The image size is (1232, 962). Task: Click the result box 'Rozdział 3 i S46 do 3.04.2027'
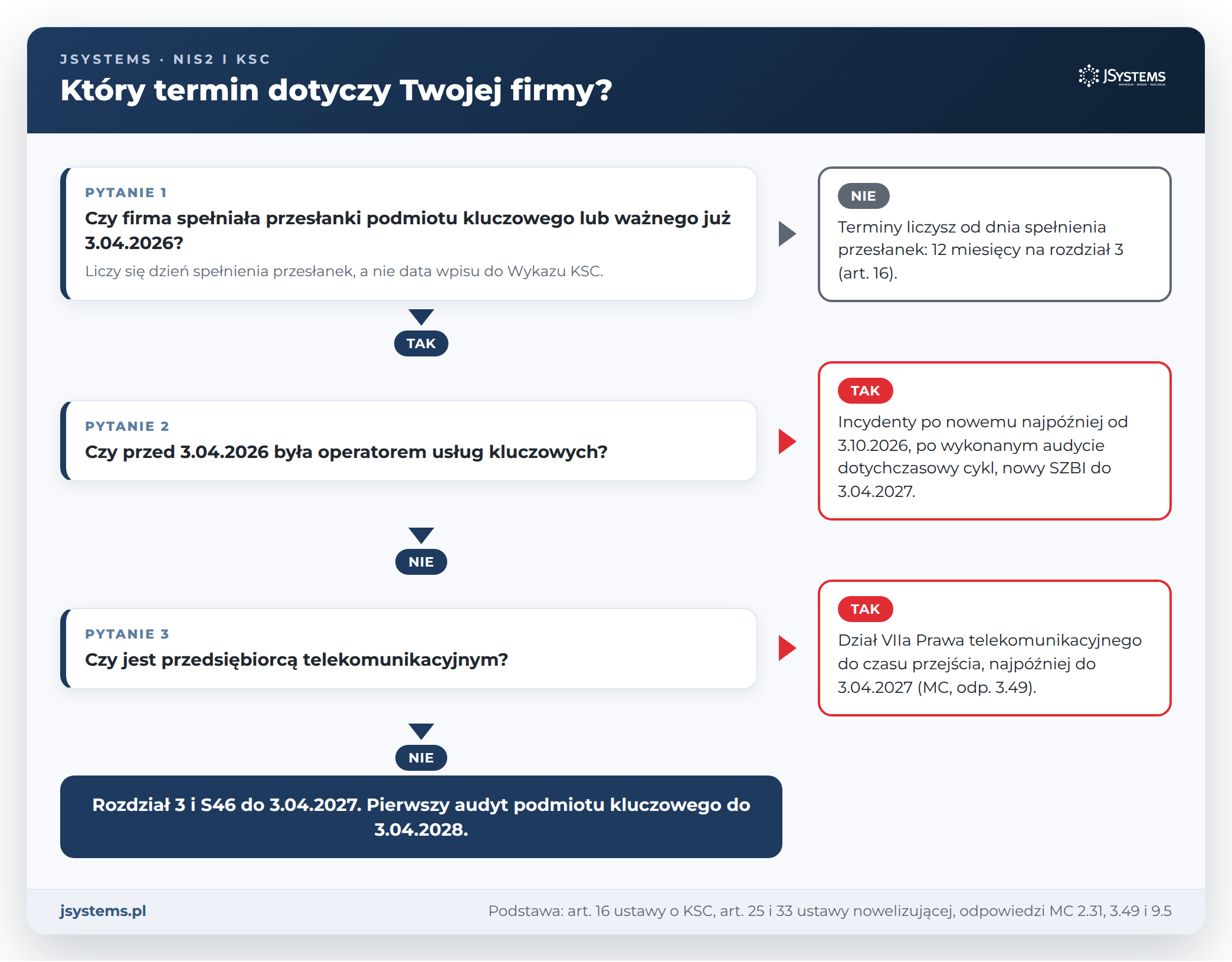coord(421,817)
